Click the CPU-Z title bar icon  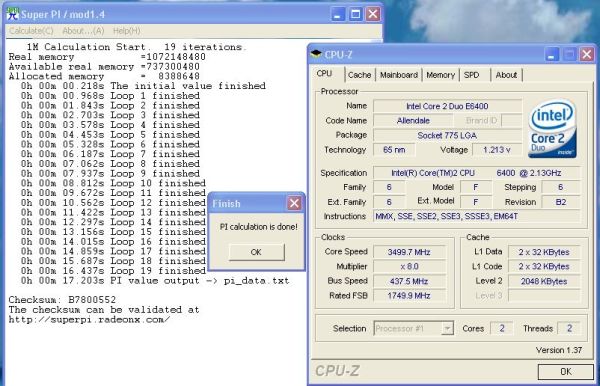point(316,54)
